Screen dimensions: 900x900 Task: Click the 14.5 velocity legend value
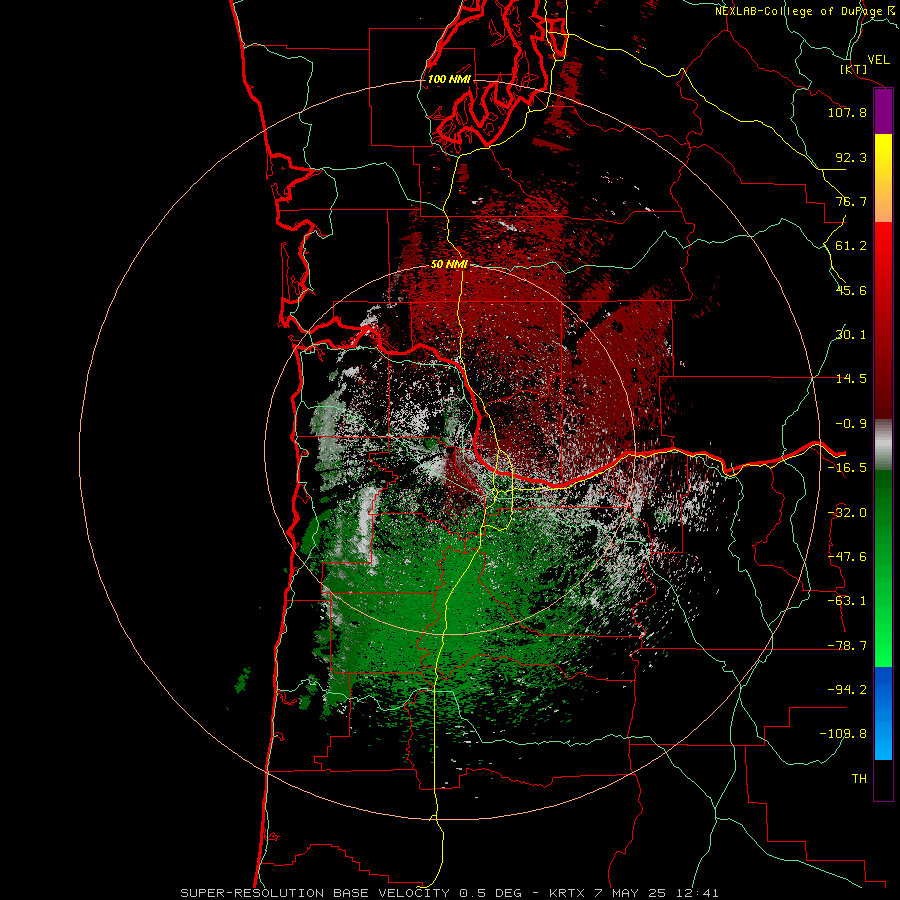[851, 379]
